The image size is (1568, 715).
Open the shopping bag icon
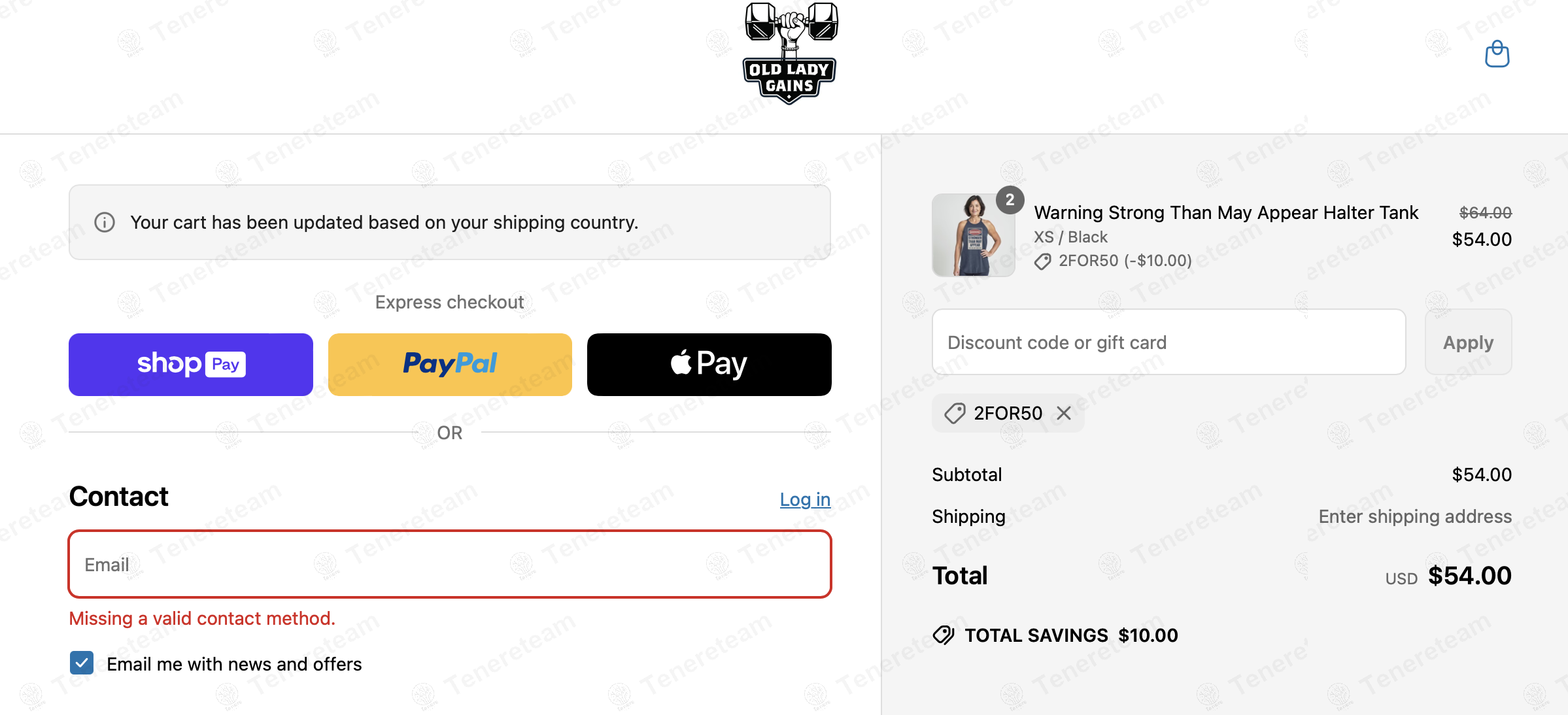click(1497, 54)
